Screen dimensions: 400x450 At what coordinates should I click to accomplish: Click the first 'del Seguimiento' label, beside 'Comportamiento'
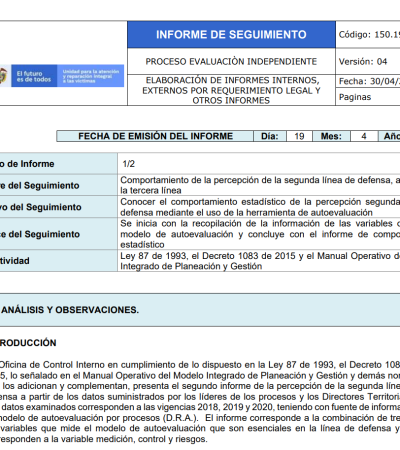40,185
